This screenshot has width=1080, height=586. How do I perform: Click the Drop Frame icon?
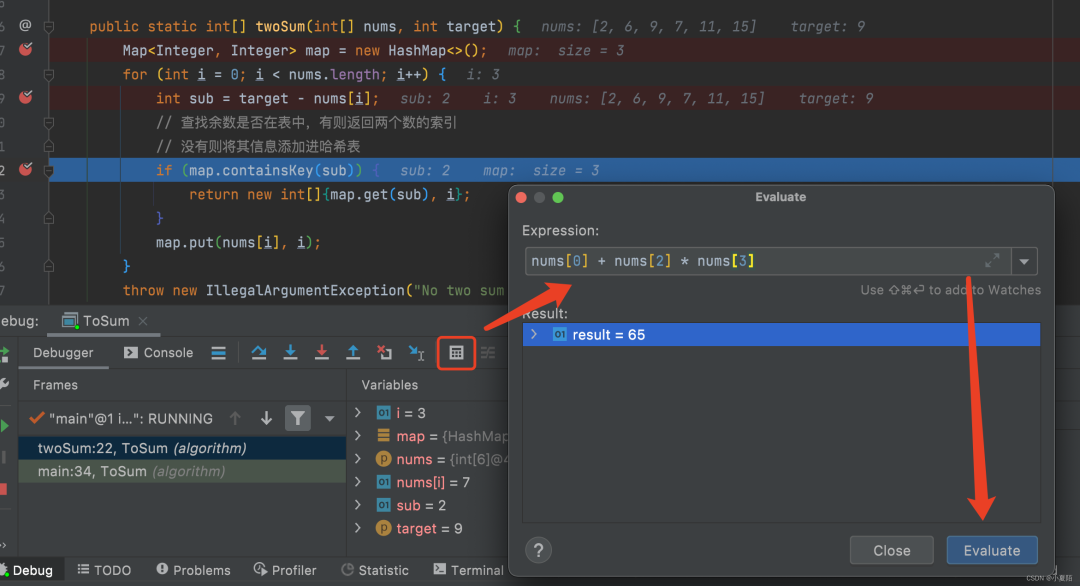[x=384, y=353]
